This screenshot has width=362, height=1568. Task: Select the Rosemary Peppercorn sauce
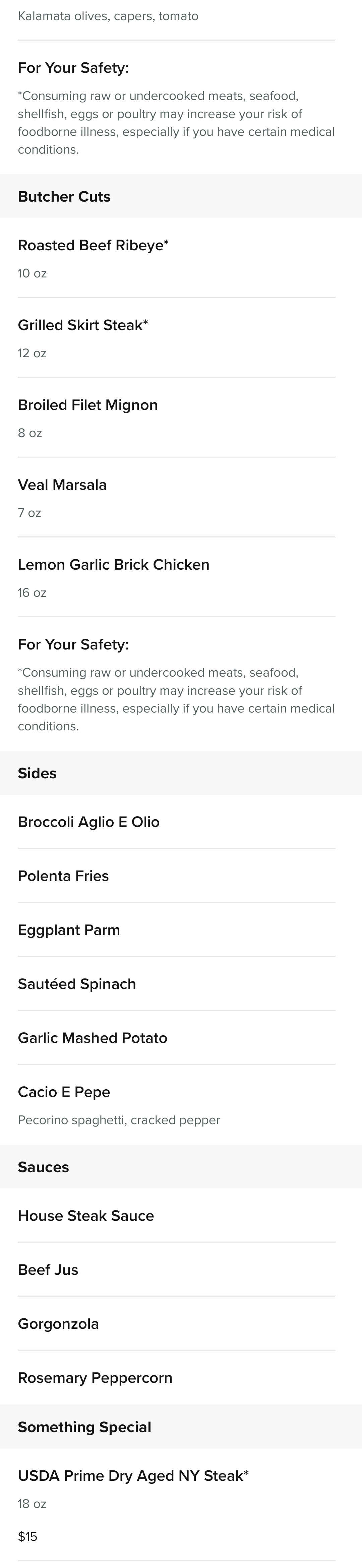click(x=176, y=1377)
